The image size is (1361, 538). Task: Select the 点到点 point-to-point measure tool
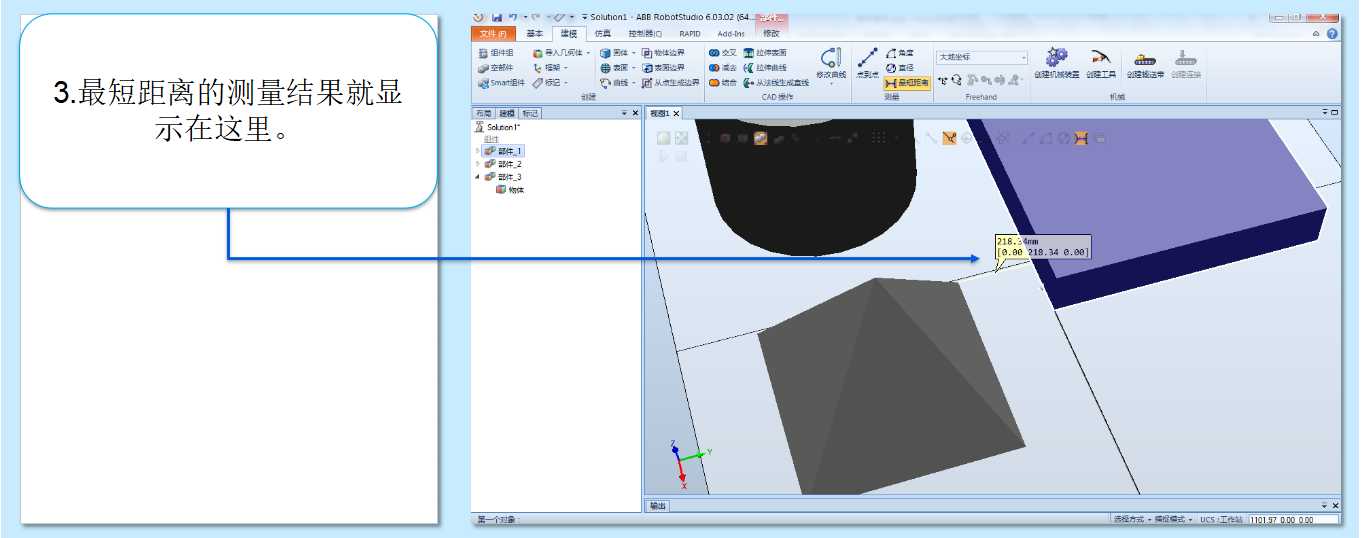(x=867, y=64)
